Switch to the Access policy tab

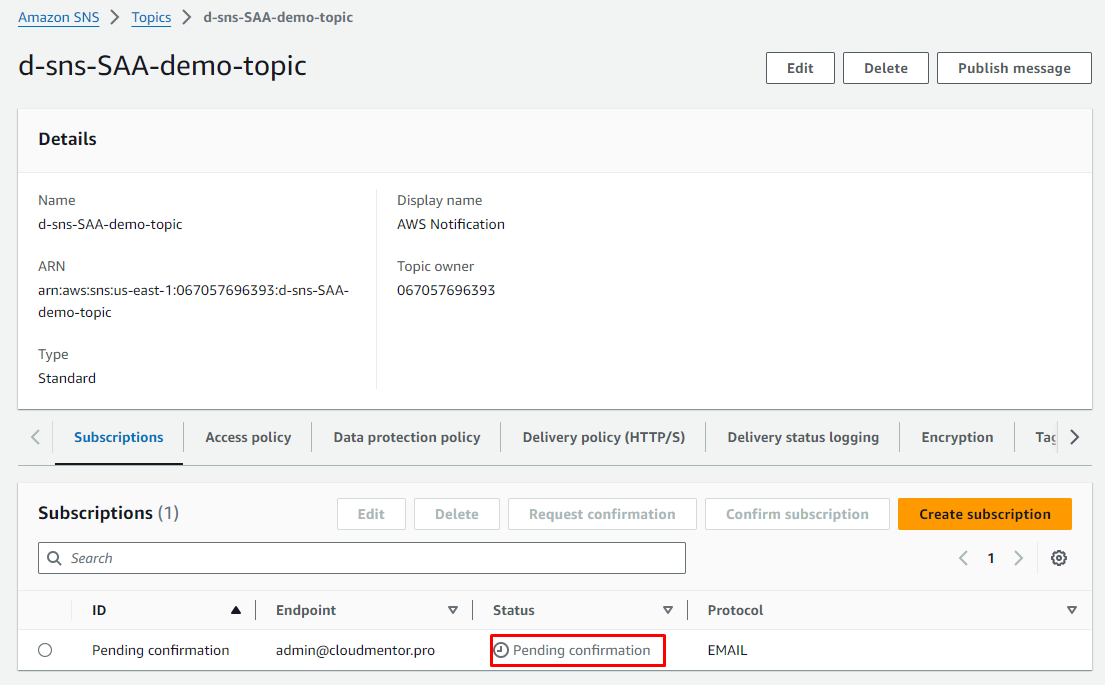click(248, 437)
